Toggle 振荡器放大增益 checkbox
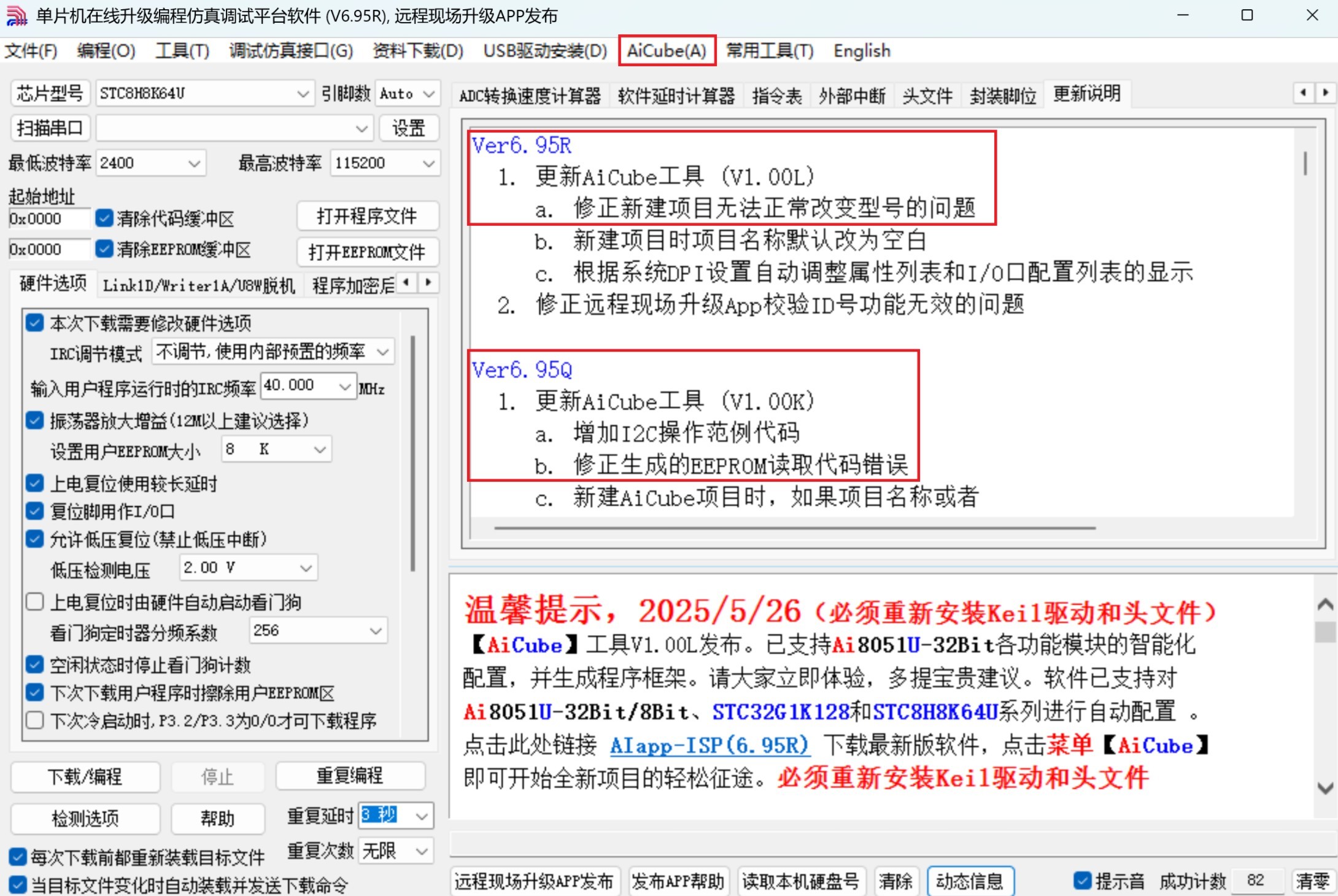1338x896 pixels. pyautogui.click(x=35, y=420)
